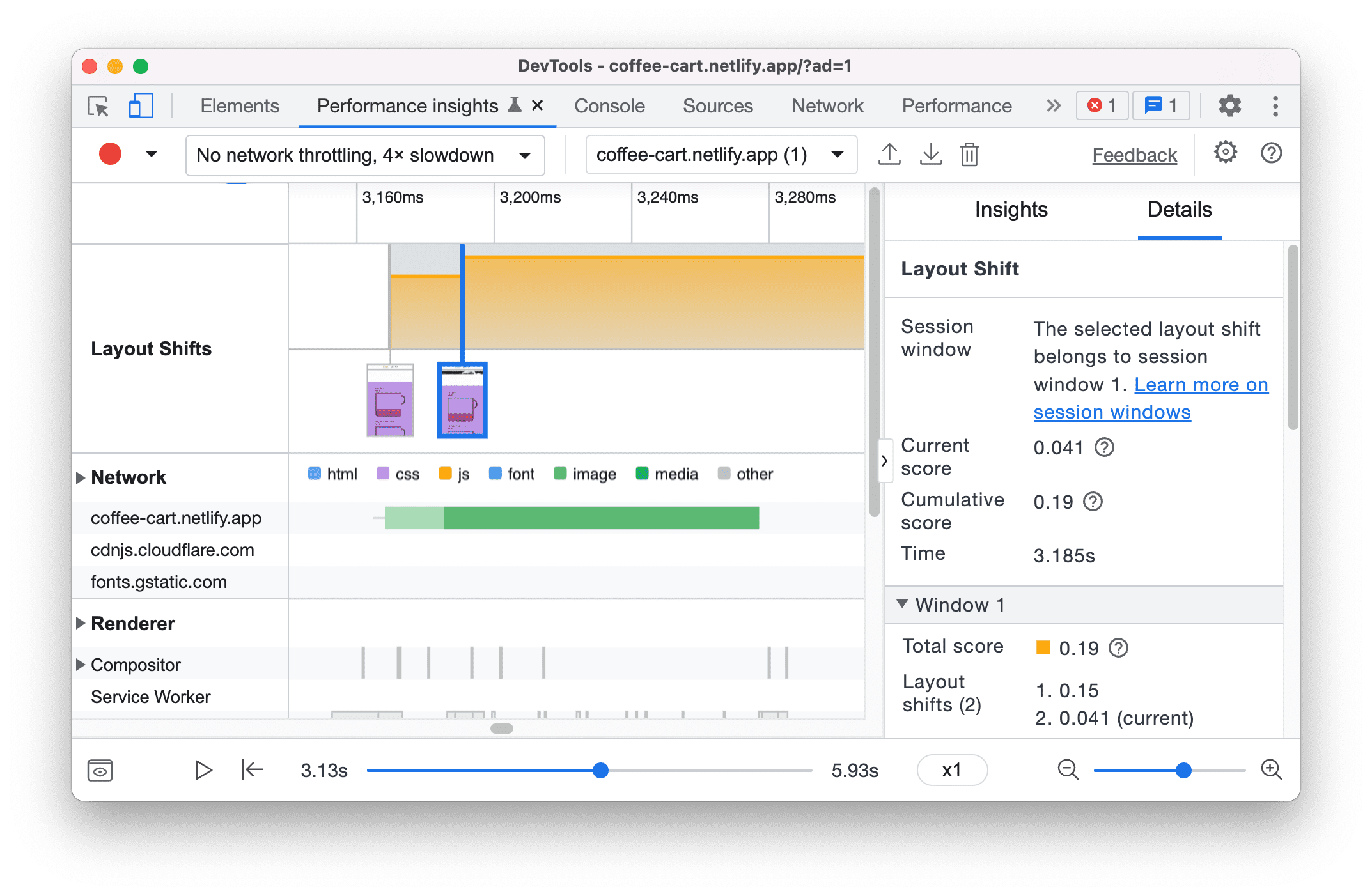Click layout shift thumbnail at 3.185s
The image size is (1372, 896).
[x=462, y=401]
